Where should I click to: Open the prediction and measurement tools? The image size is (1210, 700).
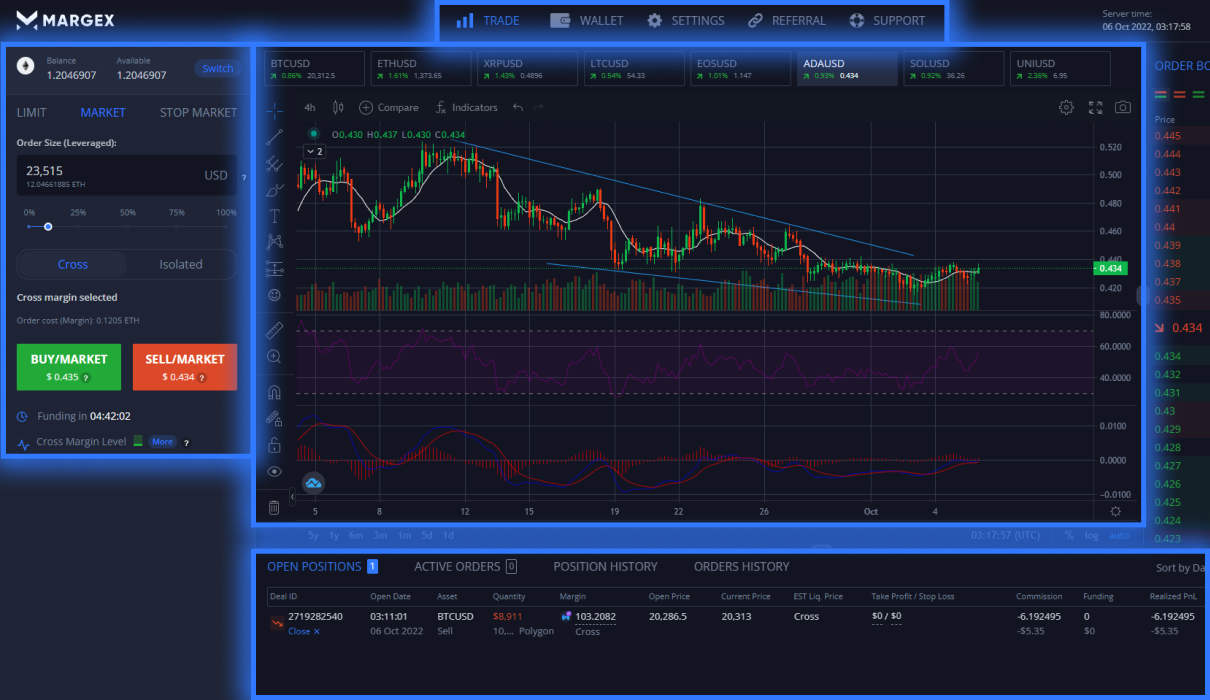click(274, 269)
